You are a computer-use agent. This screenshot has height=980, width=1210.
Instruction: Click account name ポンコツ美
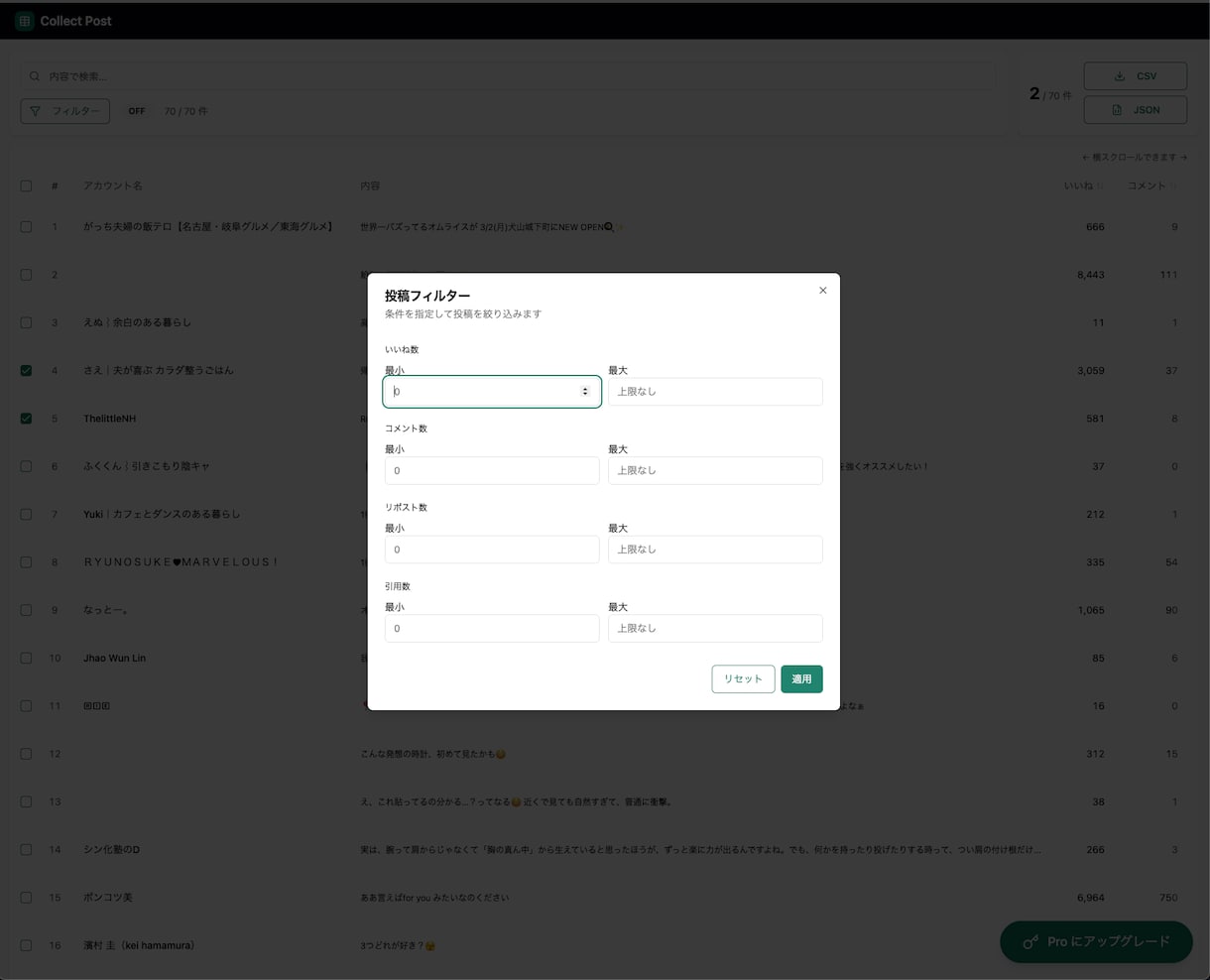[x=108, y=898]
